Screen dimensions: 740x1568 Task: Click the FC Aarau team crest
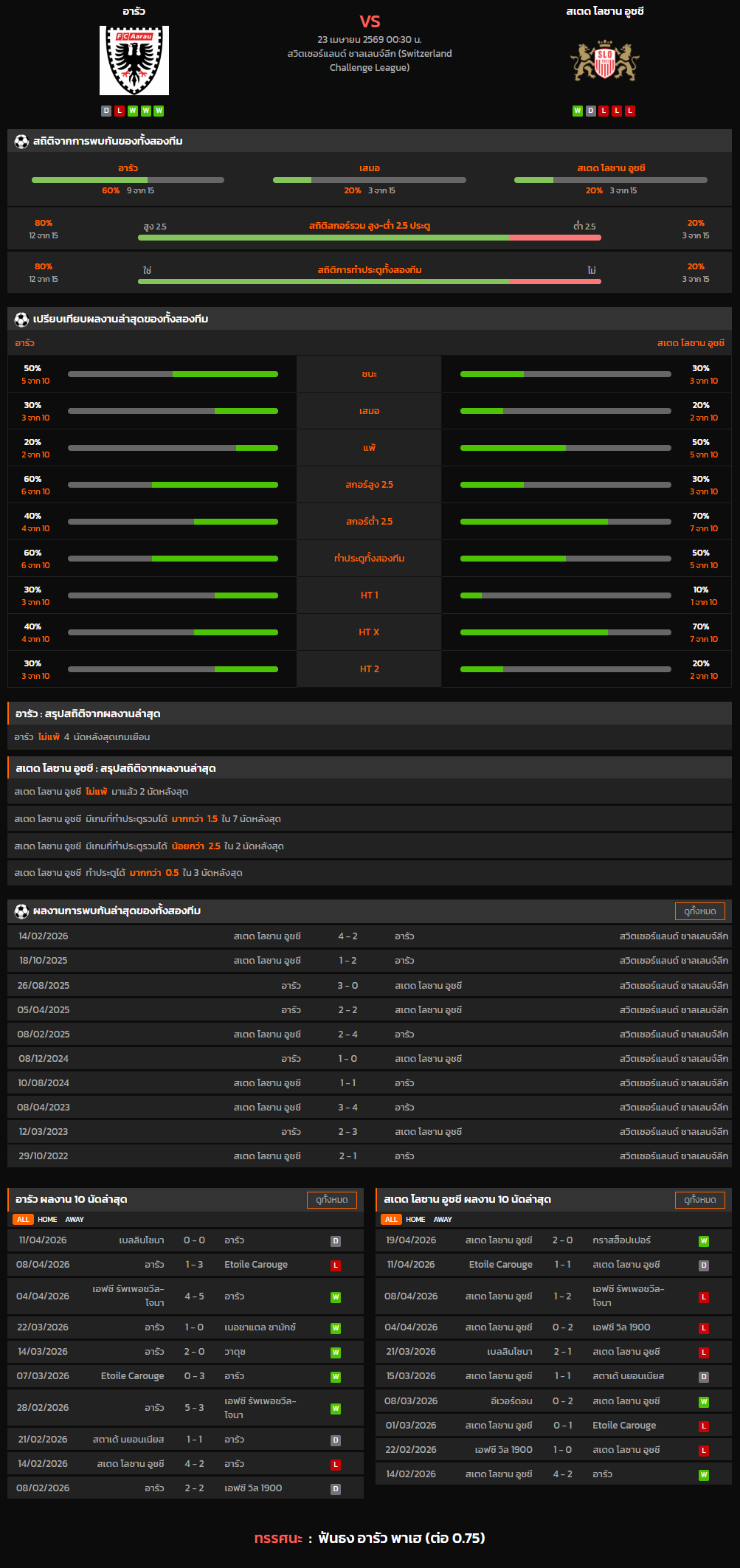134,61
